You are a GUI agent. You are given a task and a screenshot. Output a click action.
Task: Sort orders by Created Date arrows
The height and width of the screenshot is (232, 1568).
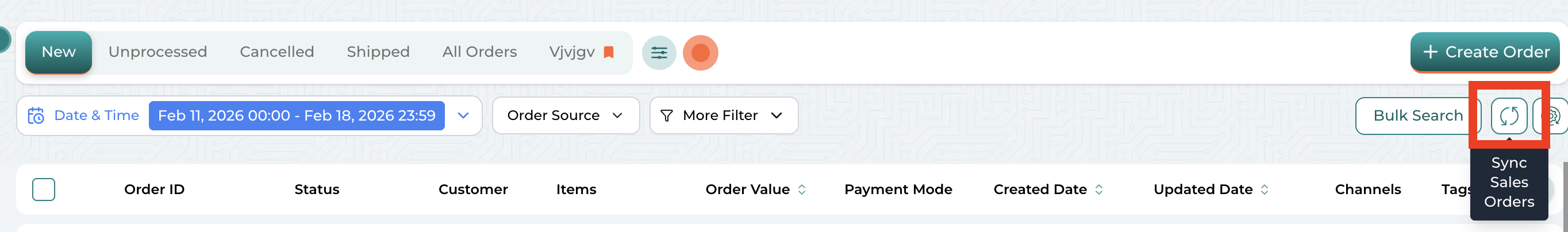[x=1099, y=190]
